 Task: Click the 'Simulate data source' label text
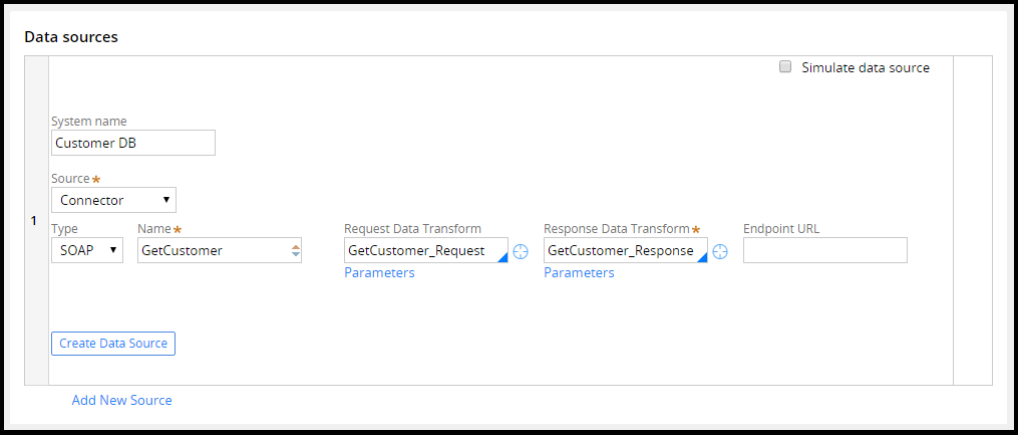865,68
